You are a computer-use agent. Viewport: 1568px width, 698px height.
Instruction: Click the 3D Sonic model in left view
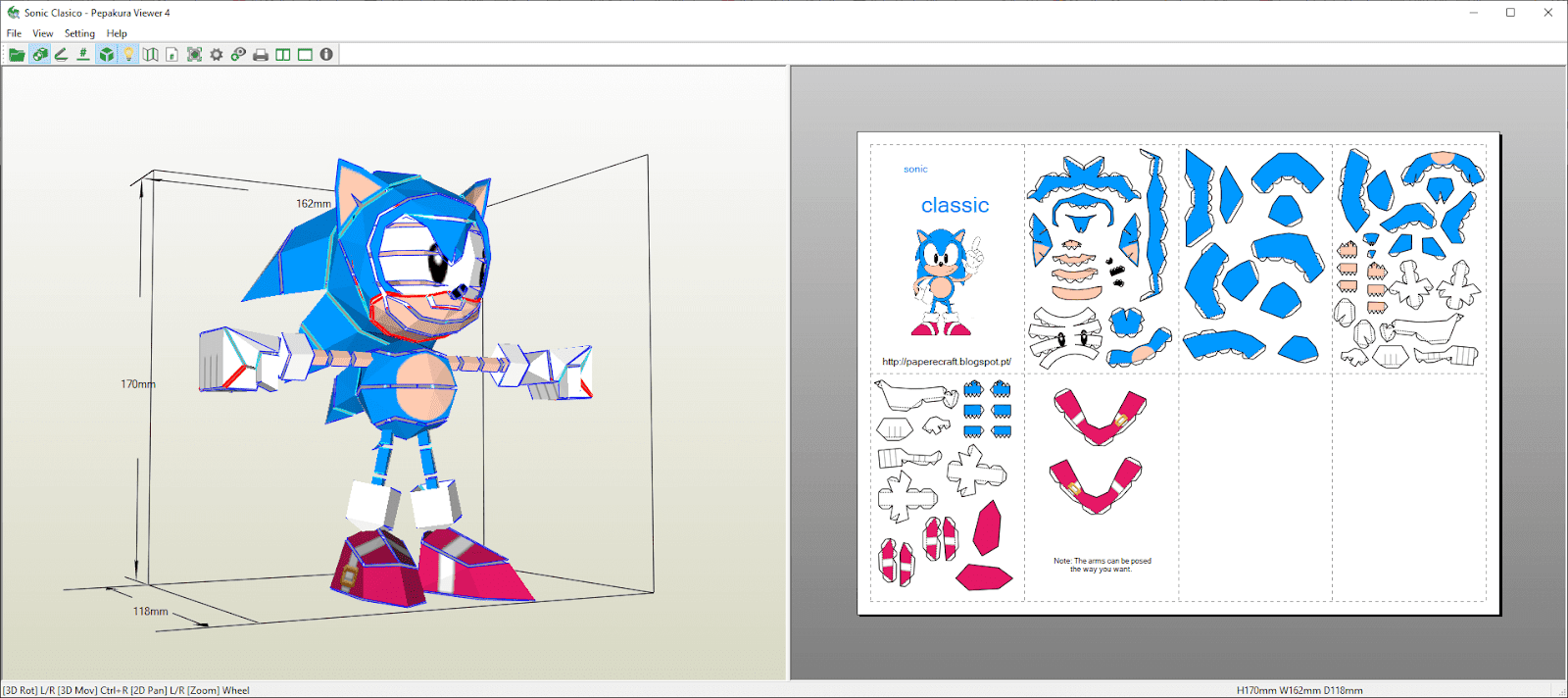tap(397, 382)
